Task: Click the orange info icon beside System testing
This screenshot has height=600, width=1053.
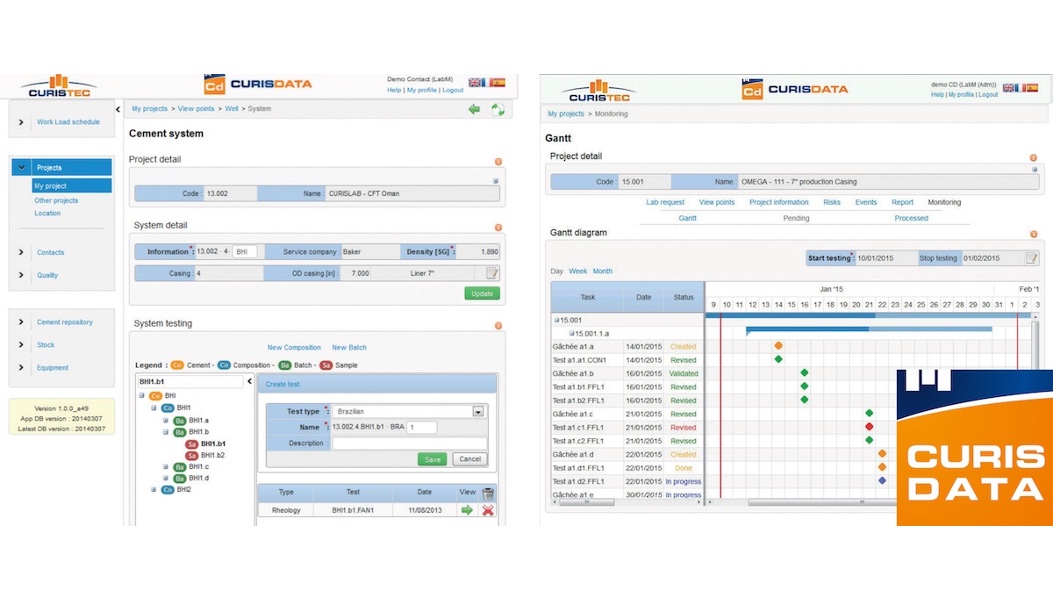Action: (x=498, y=325)
